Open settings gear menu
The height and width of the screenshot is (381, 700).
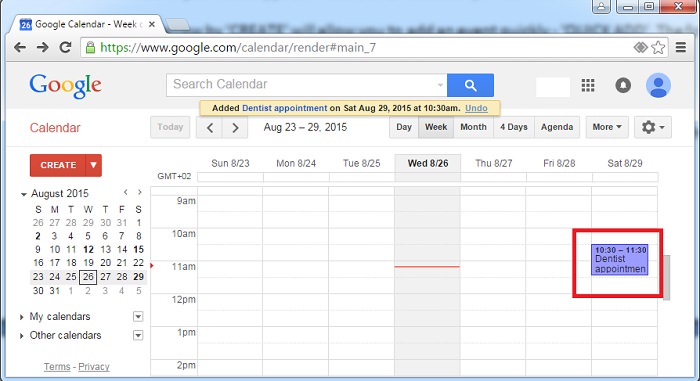point(653,127)
